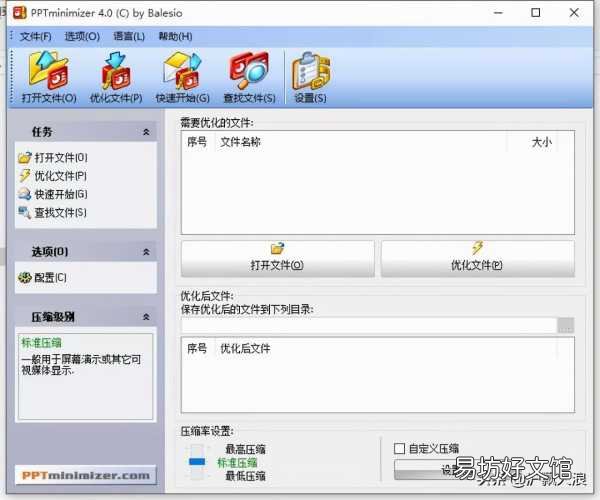Click the 打开文件(O) toolbar icon

[x=49, y=77]
